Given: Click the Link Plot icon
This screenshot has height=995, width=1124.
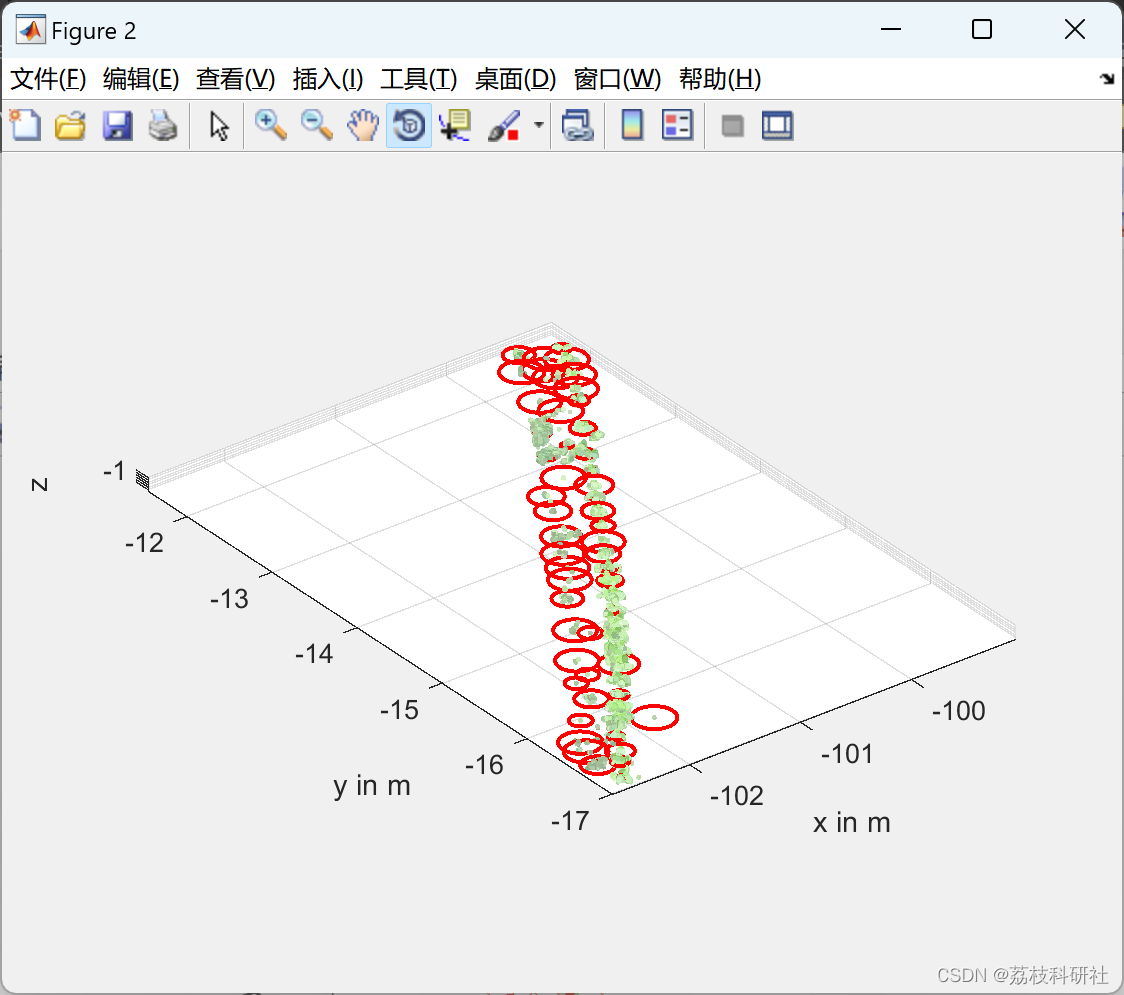Looking at the screenshot, I should point(578,126).
